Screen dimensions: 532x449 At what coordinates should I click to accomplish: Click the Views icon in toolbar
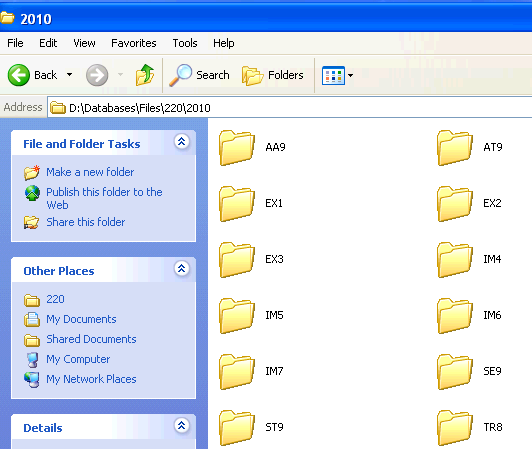333,75
